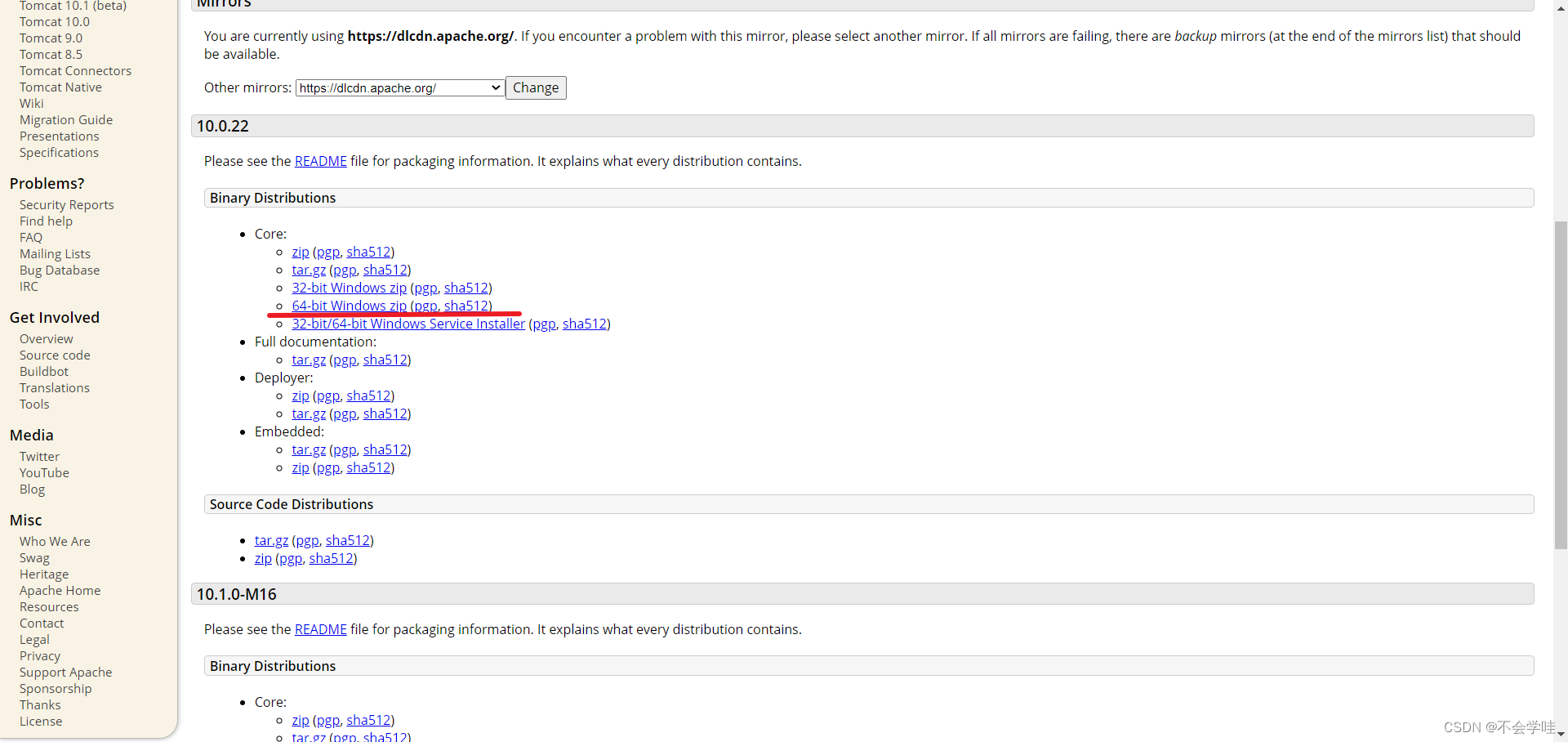Download source code tar.gz for 10.0.22
This screenshot has height=742, width=1568.
pyautogui.click(x=271, y=540)
